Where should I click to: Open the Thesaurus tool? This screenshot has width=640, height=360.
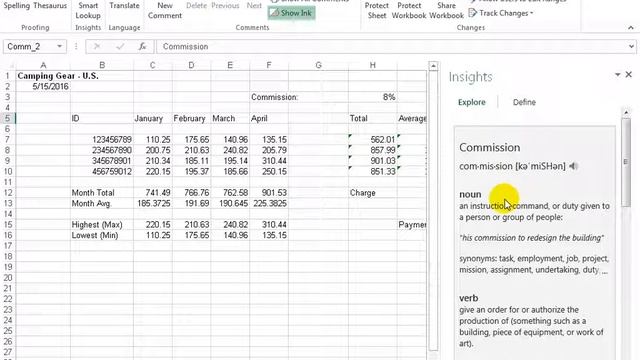pos(50,6)
